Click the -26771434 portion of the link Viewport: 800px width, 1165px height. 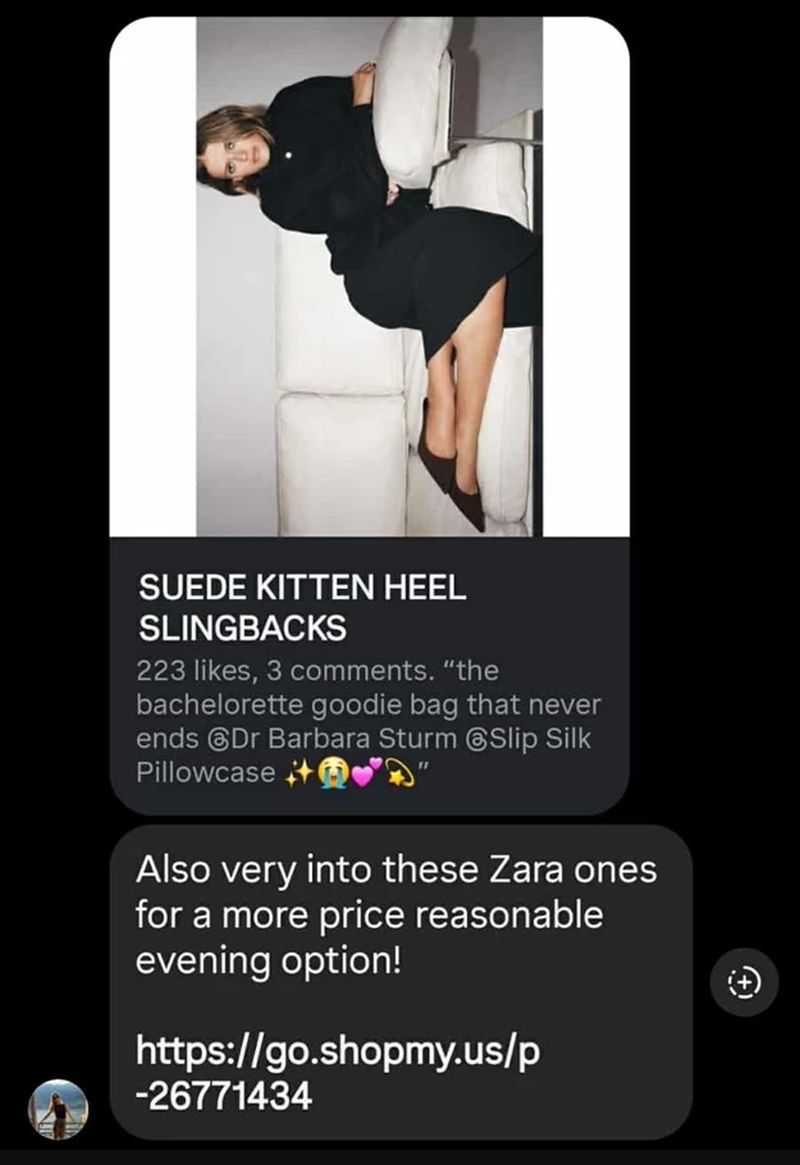tap(224, 1095)
